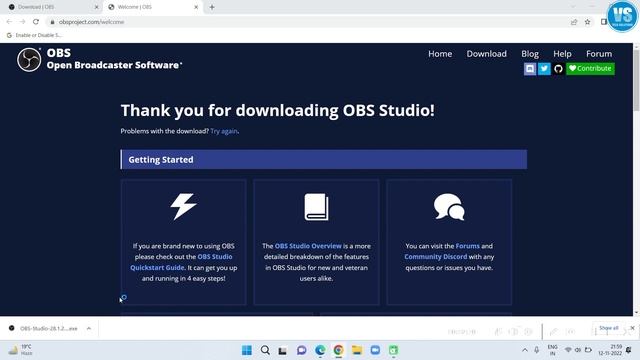This screenshot has width=640, height=360.
Task: Open the clock and date panel
Action: pos(610,350)
